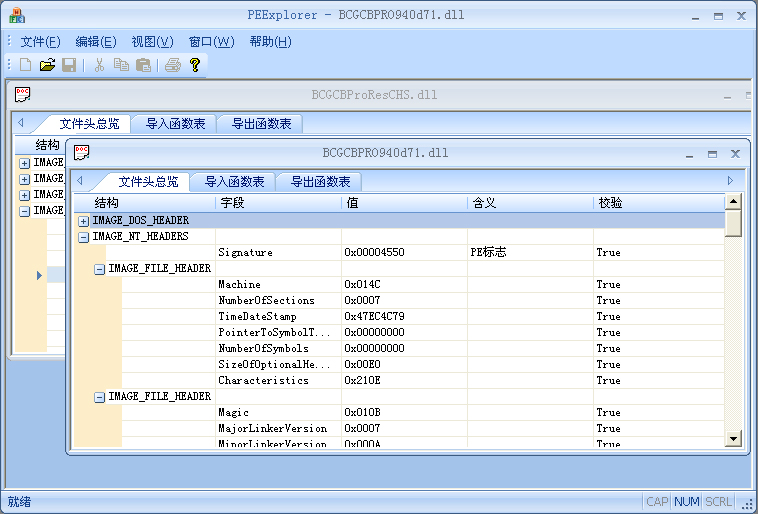Image resolution: width=758 pixels, height=514 pixels.
Task: Click the value 0x00004550
Action: pyautogui.click(x=374, y=252)
